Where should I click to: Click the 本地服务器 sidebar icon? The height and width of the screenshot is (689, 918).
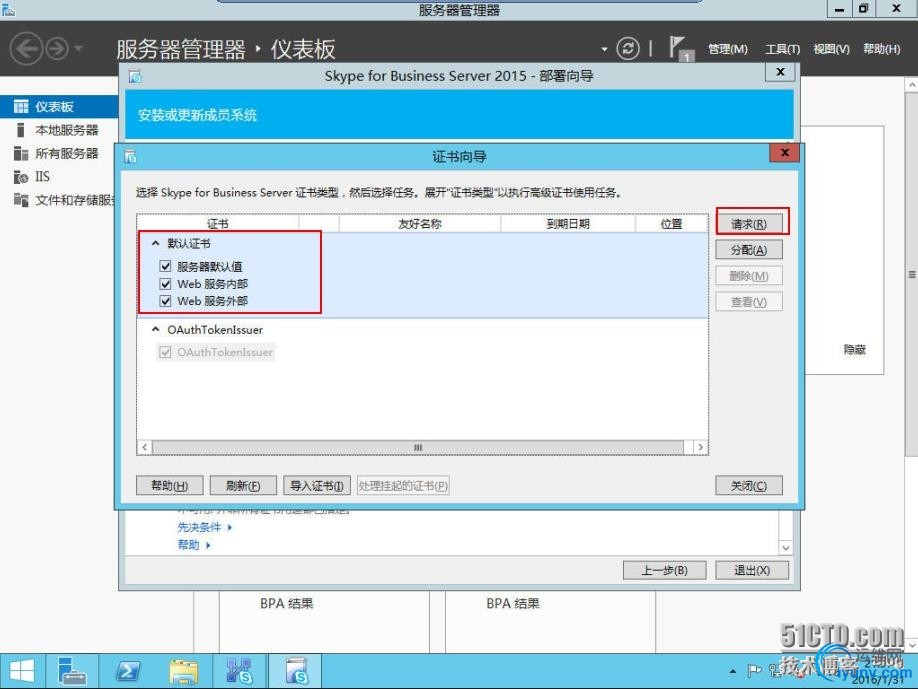21,130
